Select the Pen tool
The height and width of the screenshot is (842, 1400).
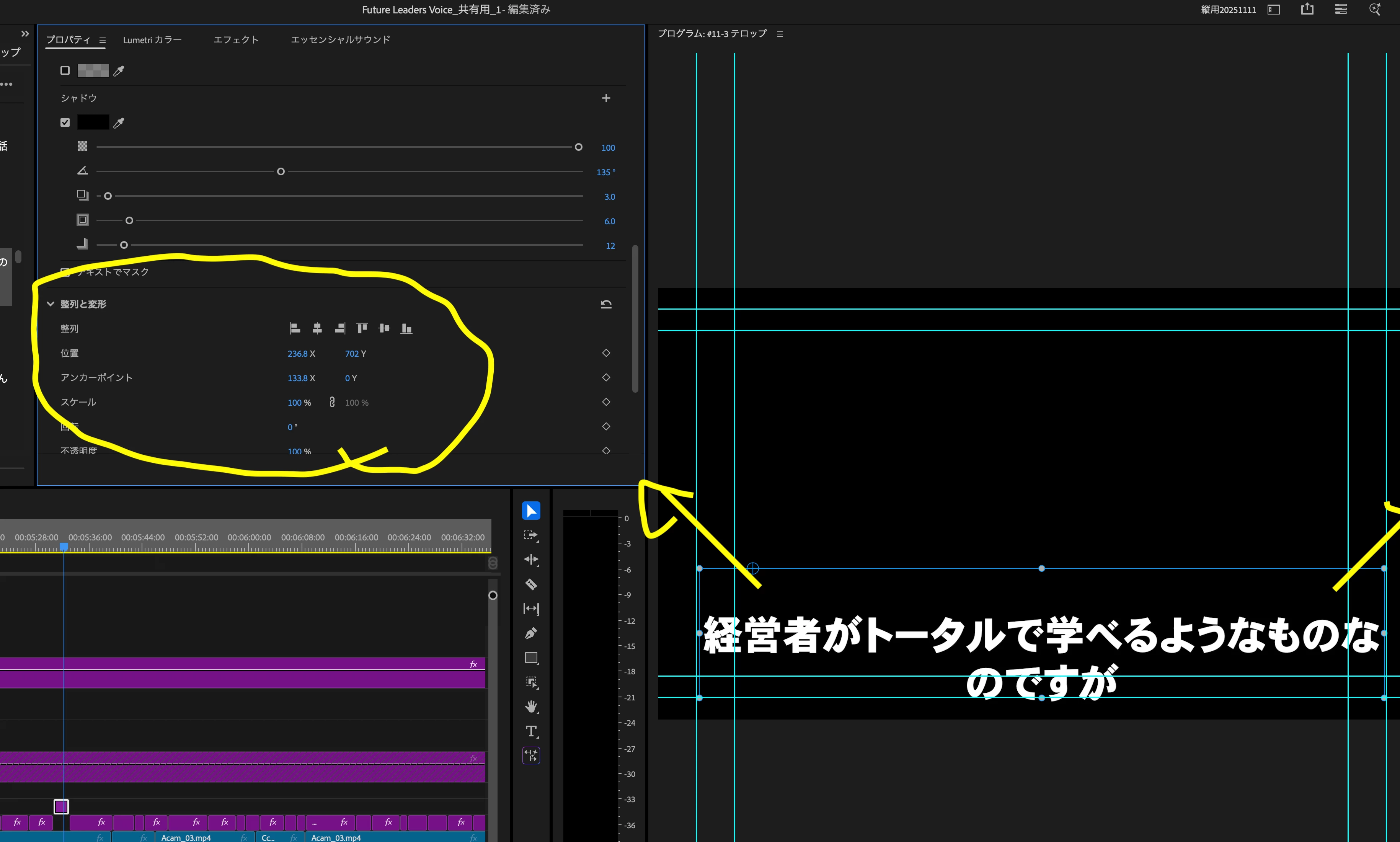(531, 633)
